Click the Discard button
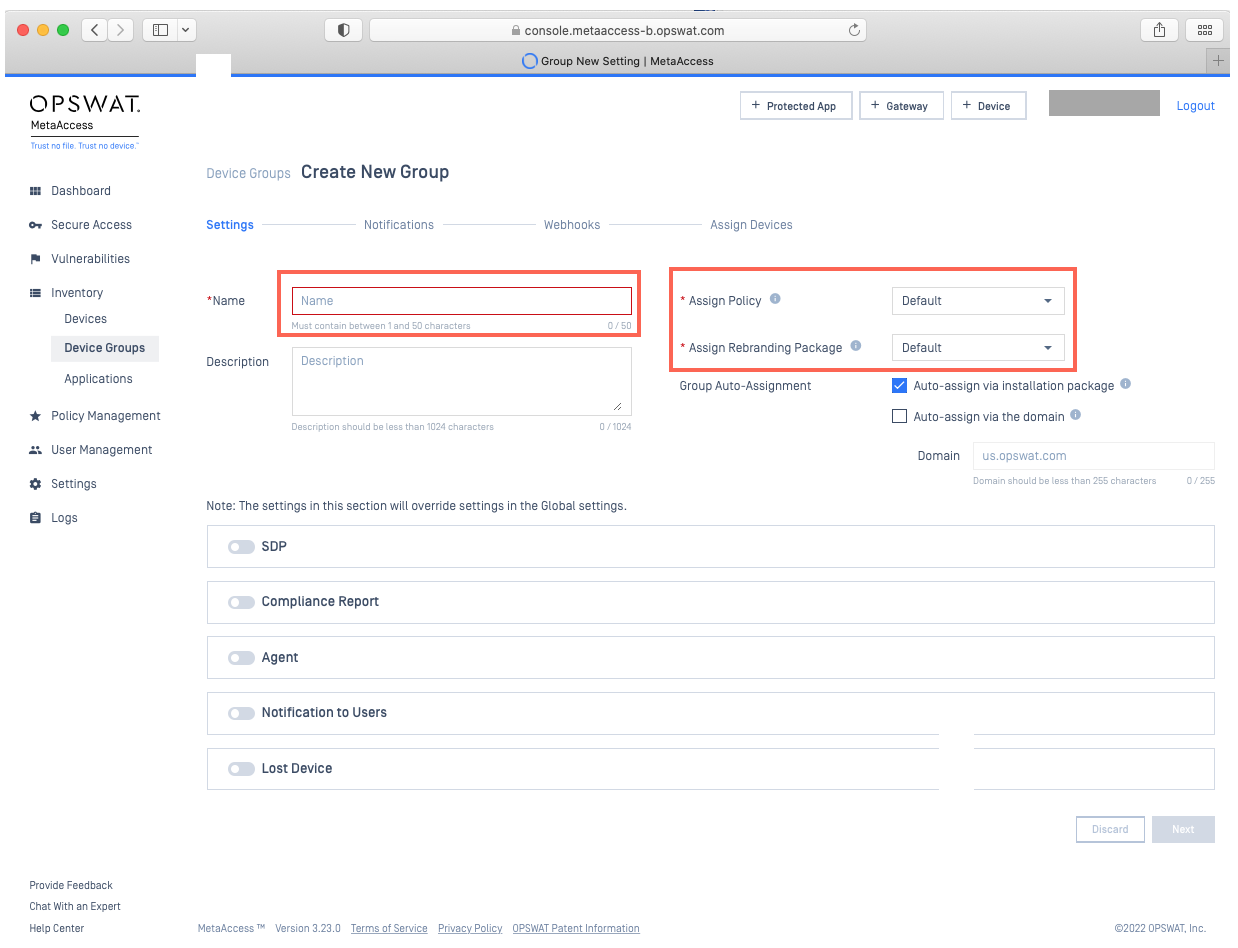Screen dimensions: 1238x948 pyautogui.click(x=1110, y=829)
